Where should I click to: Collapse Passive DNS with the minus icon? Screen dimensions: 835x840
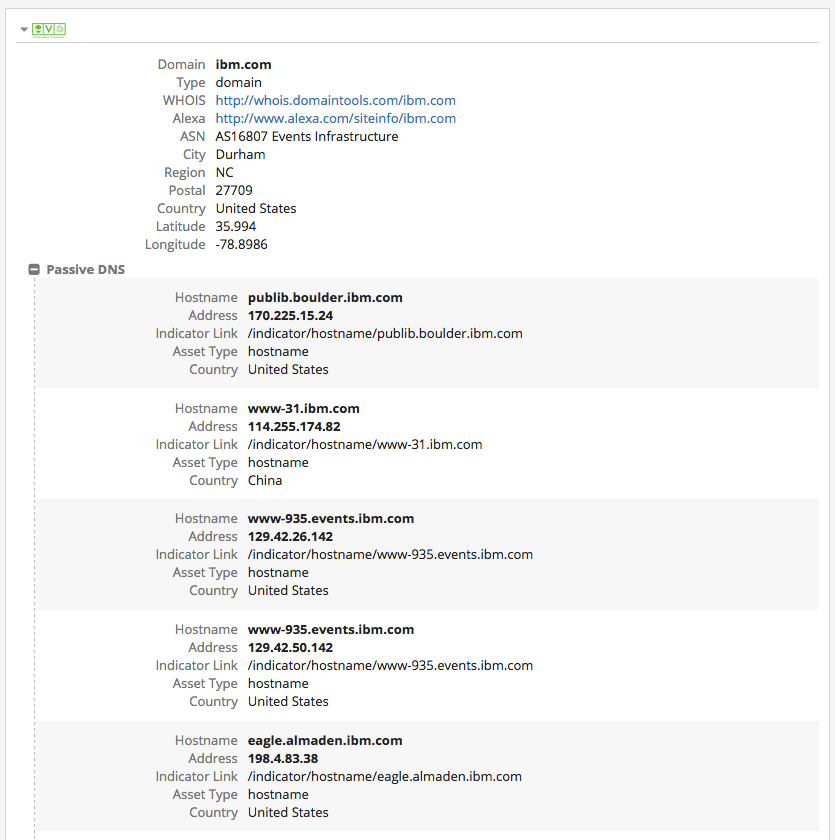pyautogui.click(x=34, y=270)
